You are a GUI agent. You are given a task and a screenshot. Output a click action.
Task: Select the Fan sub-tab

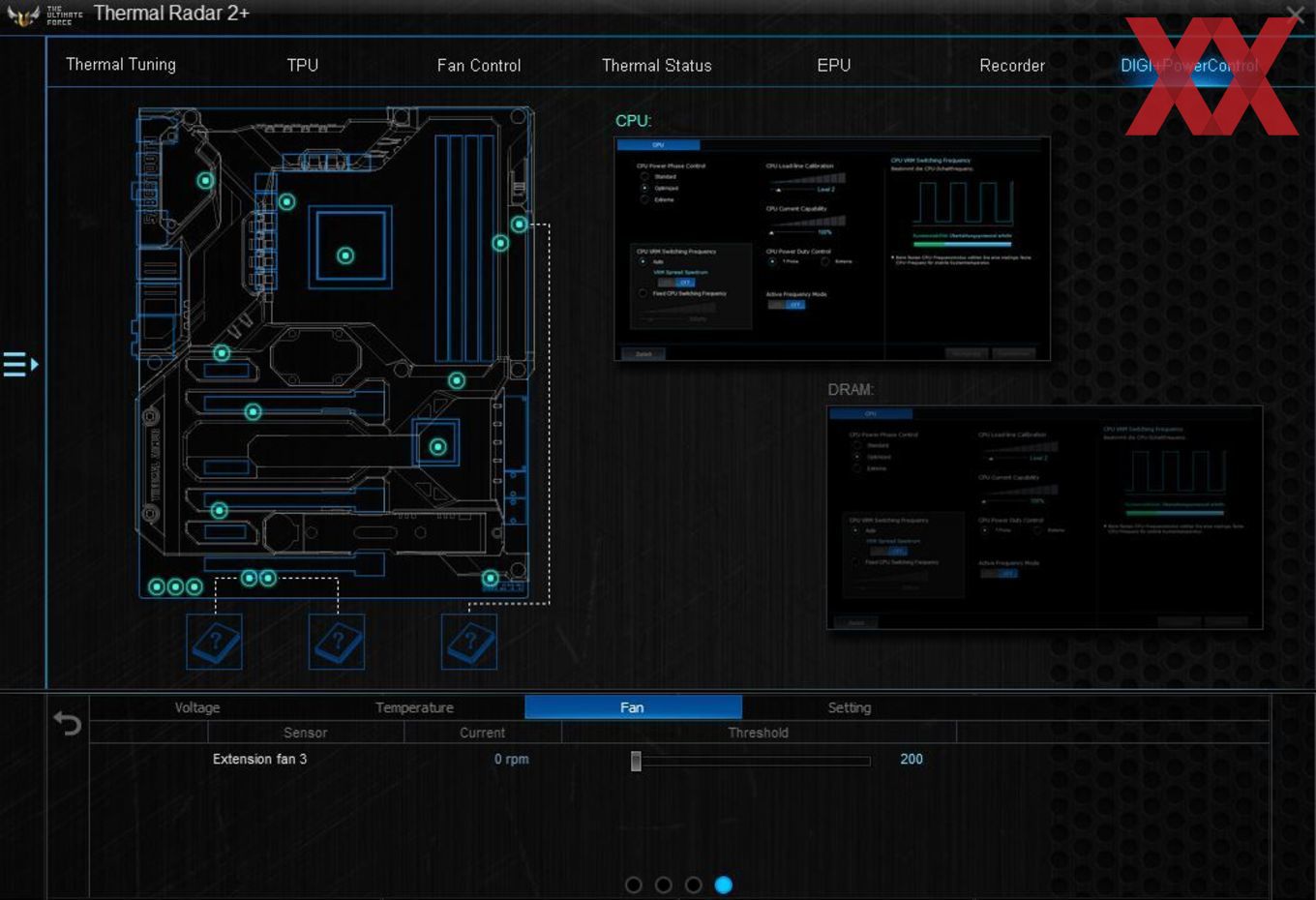pyautogui.click(x=633, y=707)
